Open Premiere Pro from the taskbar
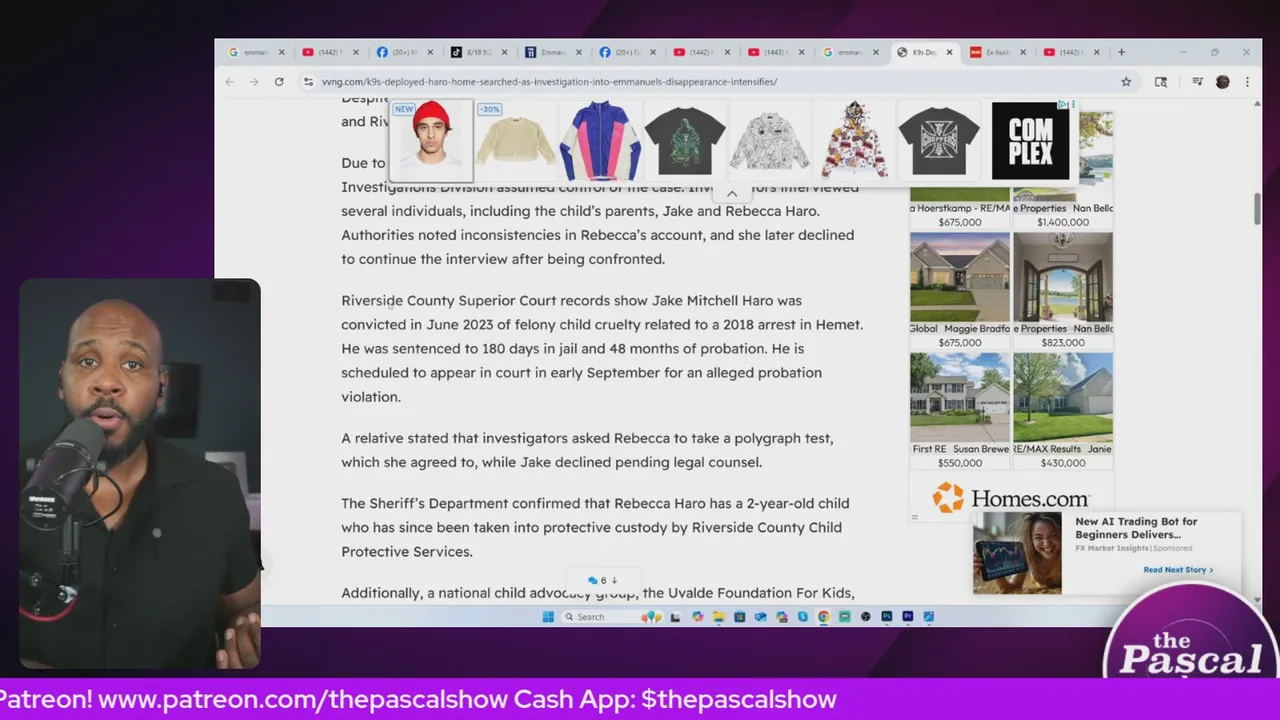Viewport: 1280px width, 720px height. click(x=907, y=617)
